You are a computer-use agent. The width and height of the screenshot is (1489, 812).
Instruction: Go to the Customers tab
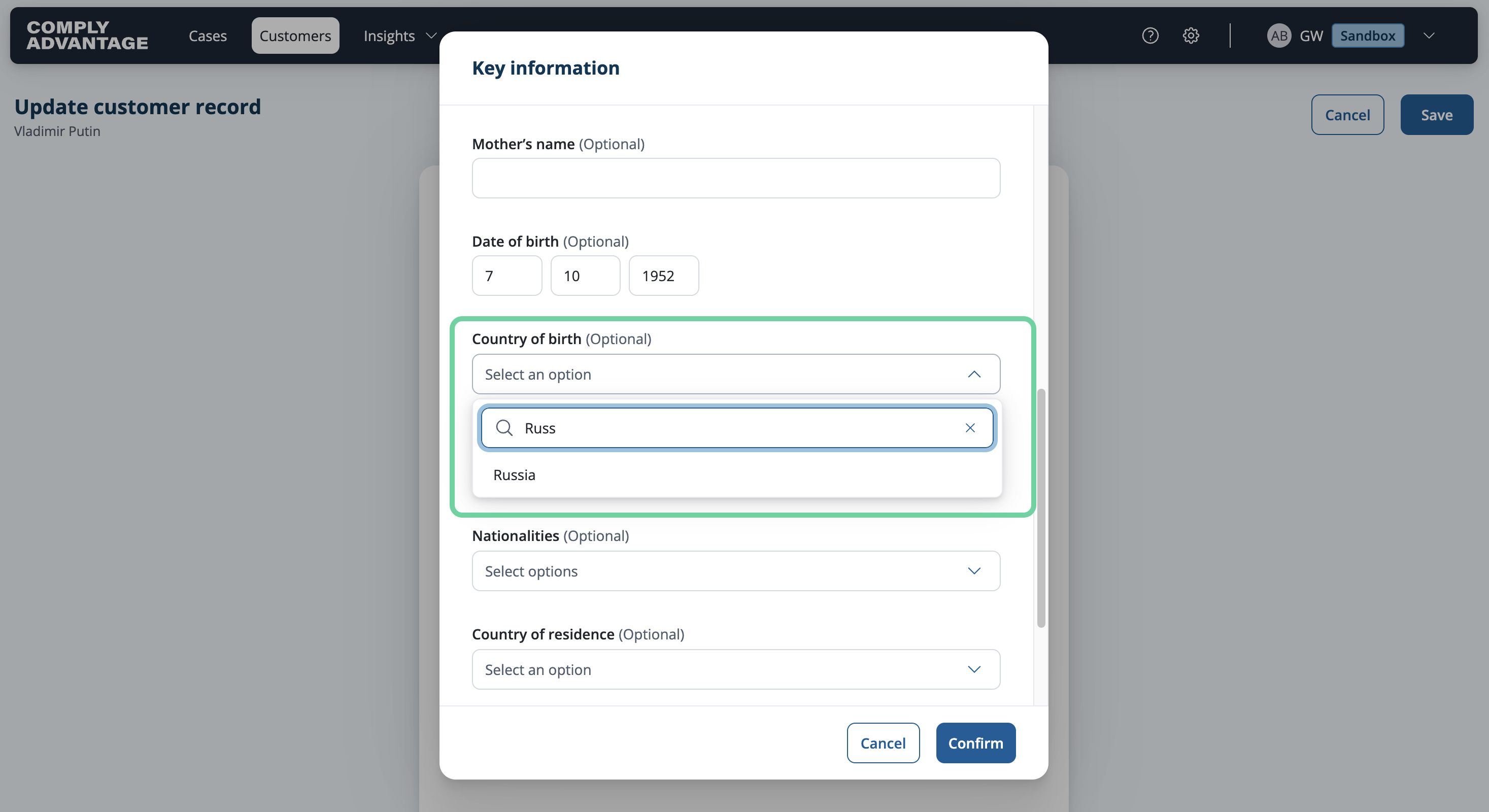point(295,36)
